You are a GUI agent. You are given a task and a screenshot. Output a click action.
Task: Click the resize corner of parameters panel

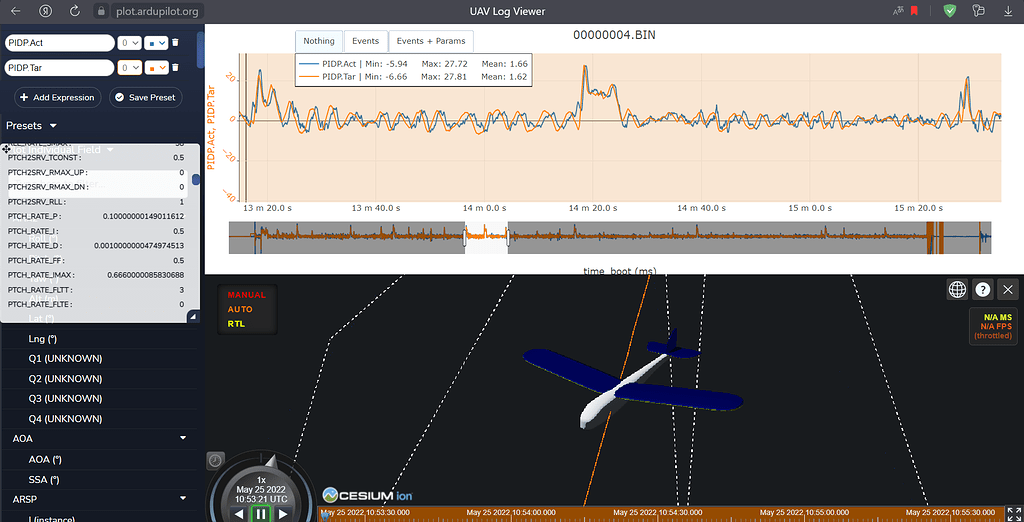[193, 316]
